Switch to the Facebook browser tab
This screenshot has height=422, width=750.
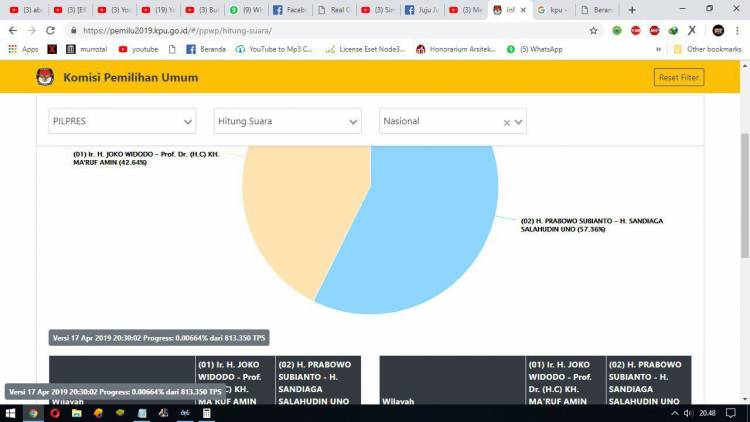(x=290, y=10)
